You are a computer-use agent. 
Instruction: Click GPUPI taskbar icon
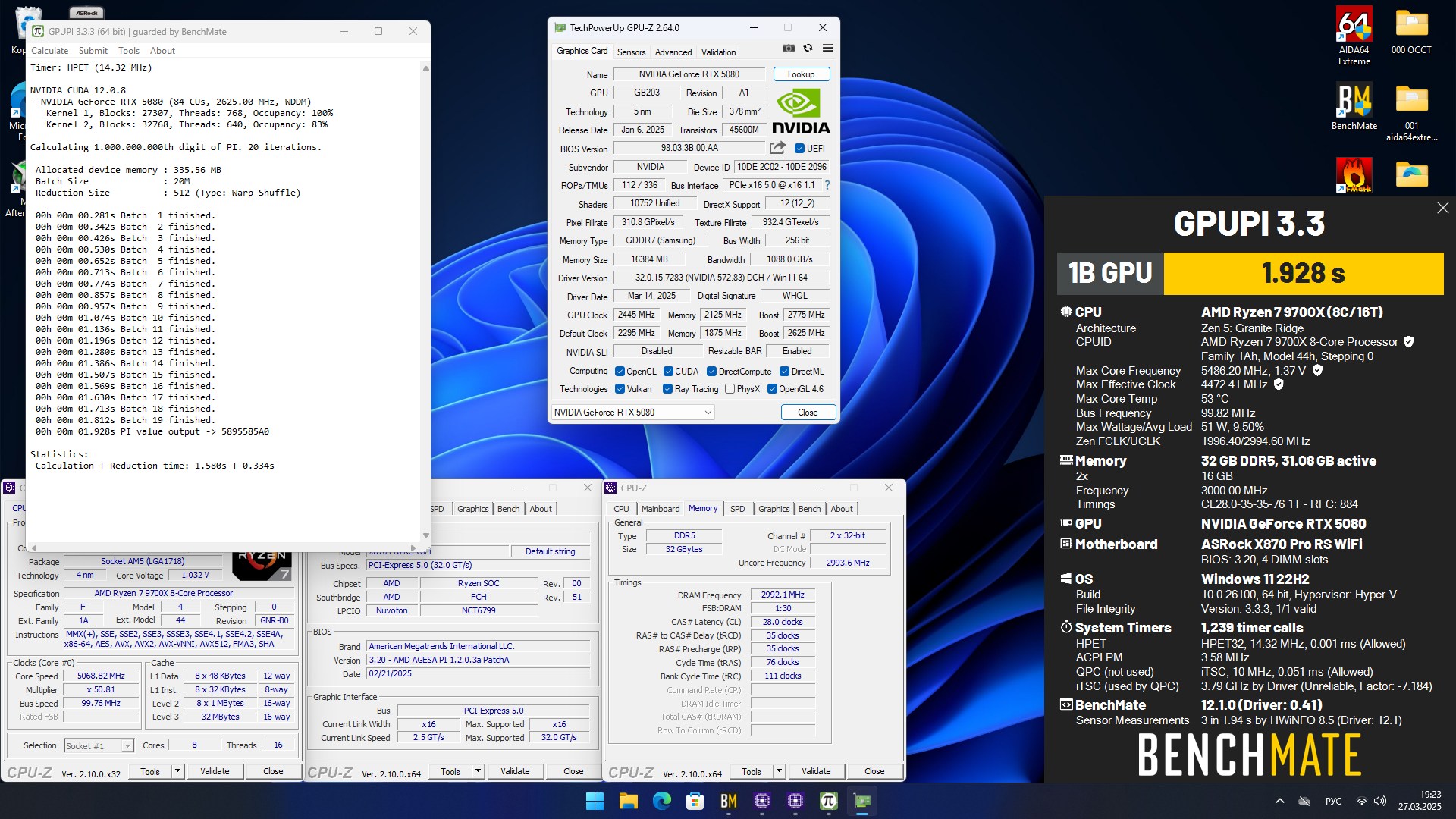(x=828, y=801)
